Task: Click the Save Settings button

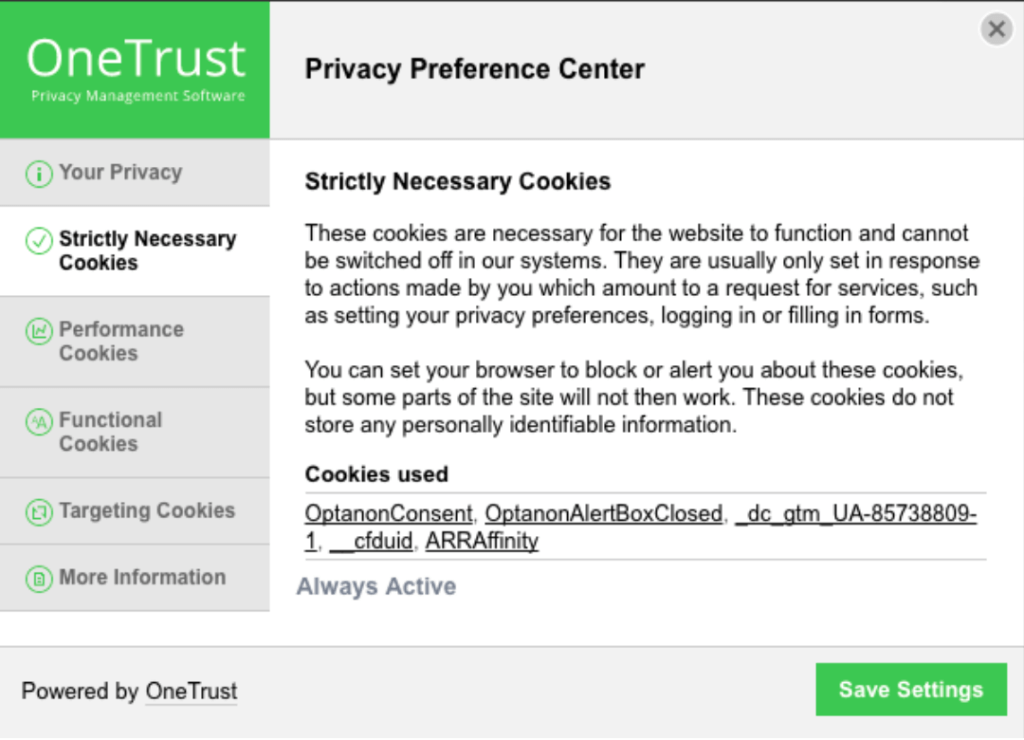Action: click(x=911, y=690)
